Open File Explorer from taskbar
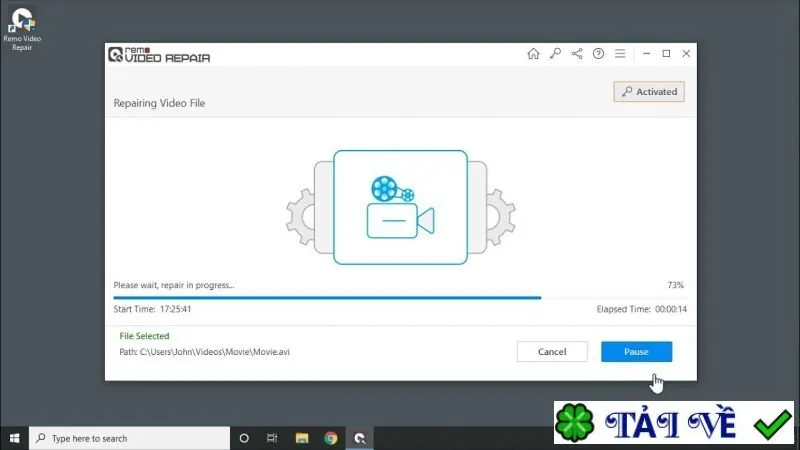Screen dimensions: 800x450 click(x=302, y=438)
